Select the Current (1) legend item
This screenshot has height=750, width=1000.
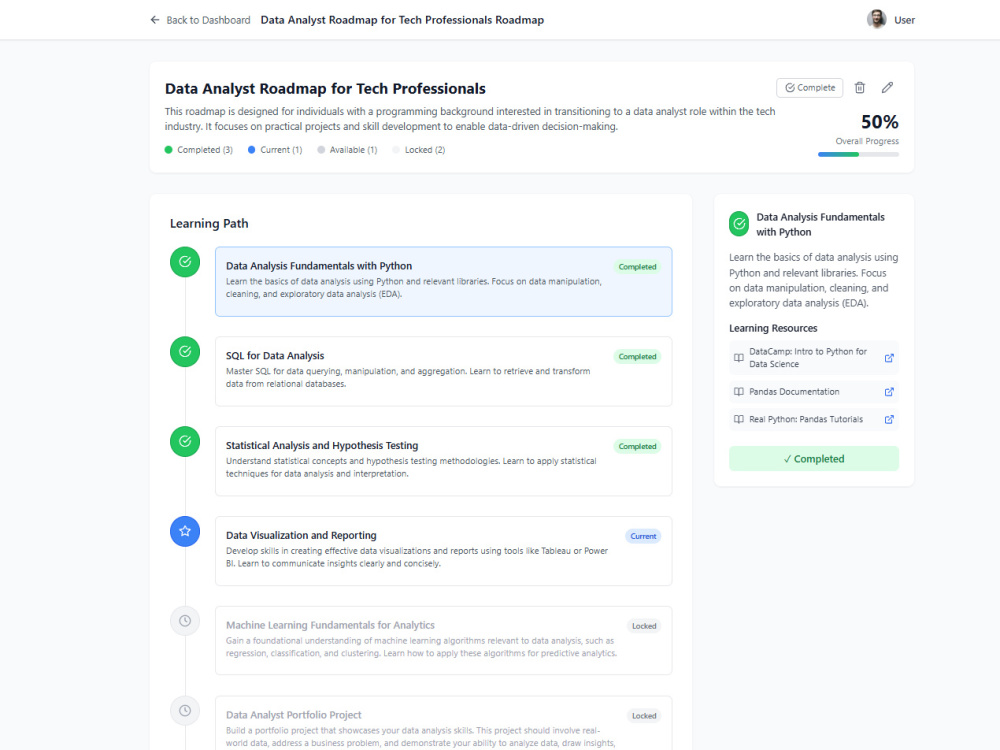coord(275,150)
